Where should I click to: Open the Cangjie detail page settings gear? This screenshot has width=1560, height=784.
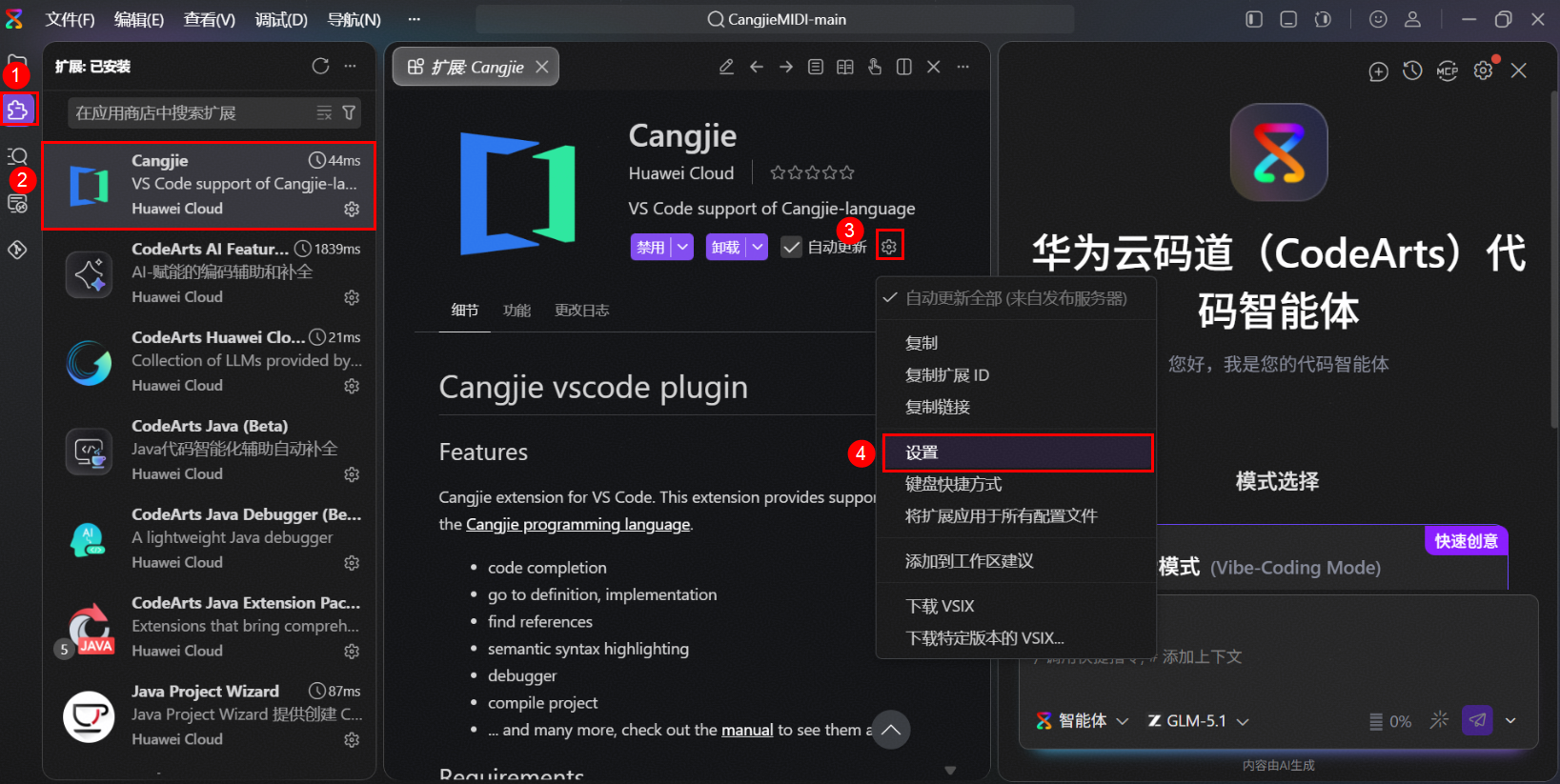click(889, 247)
